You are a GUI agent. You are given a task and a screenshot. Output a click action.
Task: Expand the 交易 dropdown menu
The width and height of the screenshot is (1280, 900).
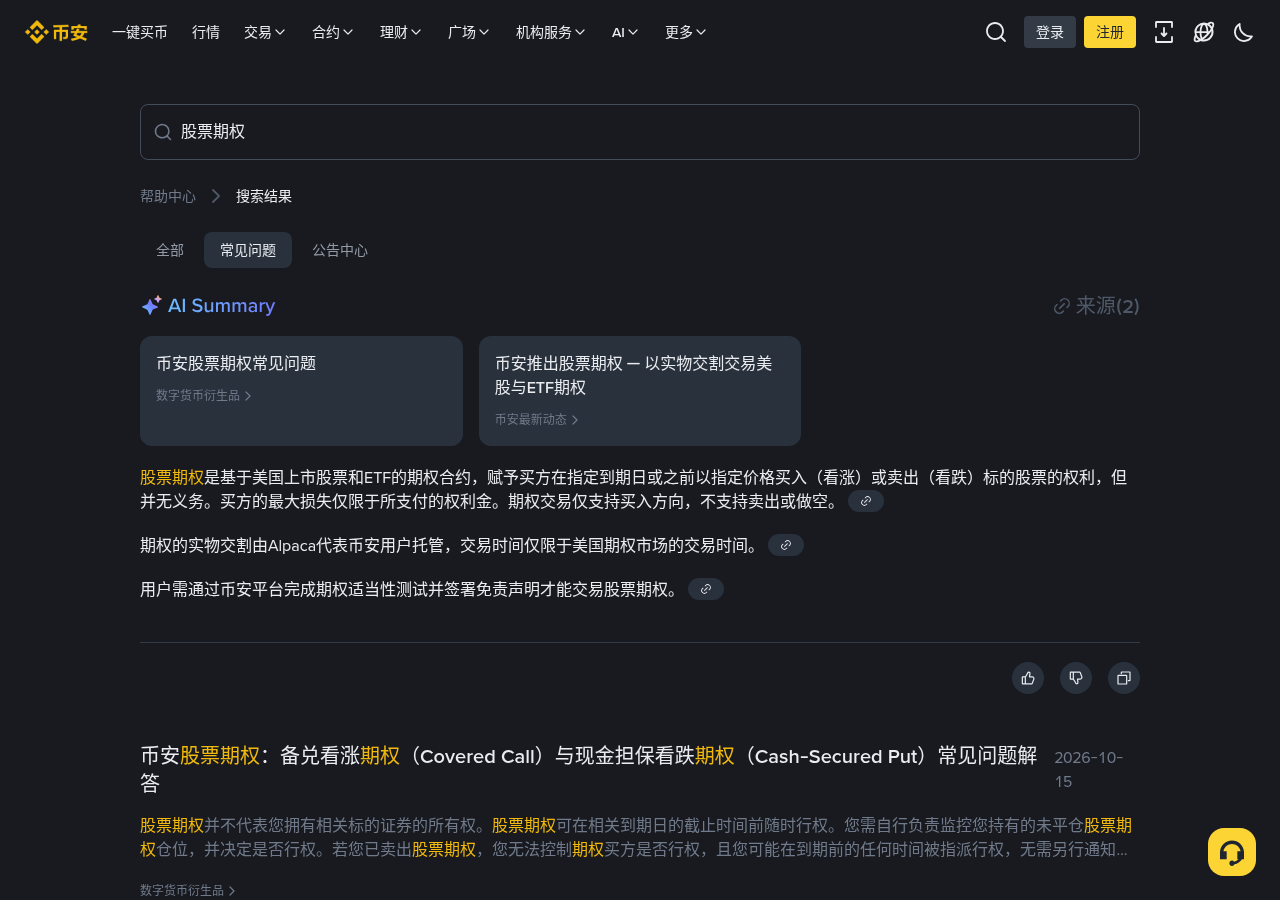(265, 32)
